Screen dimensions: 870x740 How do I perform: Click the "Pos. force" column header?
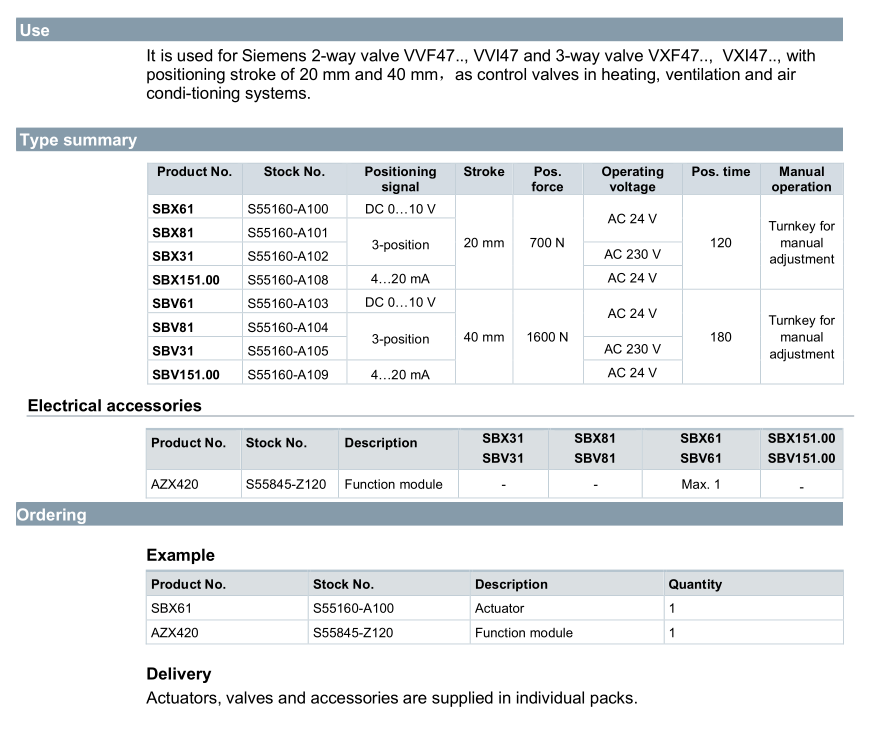[547, 179]
